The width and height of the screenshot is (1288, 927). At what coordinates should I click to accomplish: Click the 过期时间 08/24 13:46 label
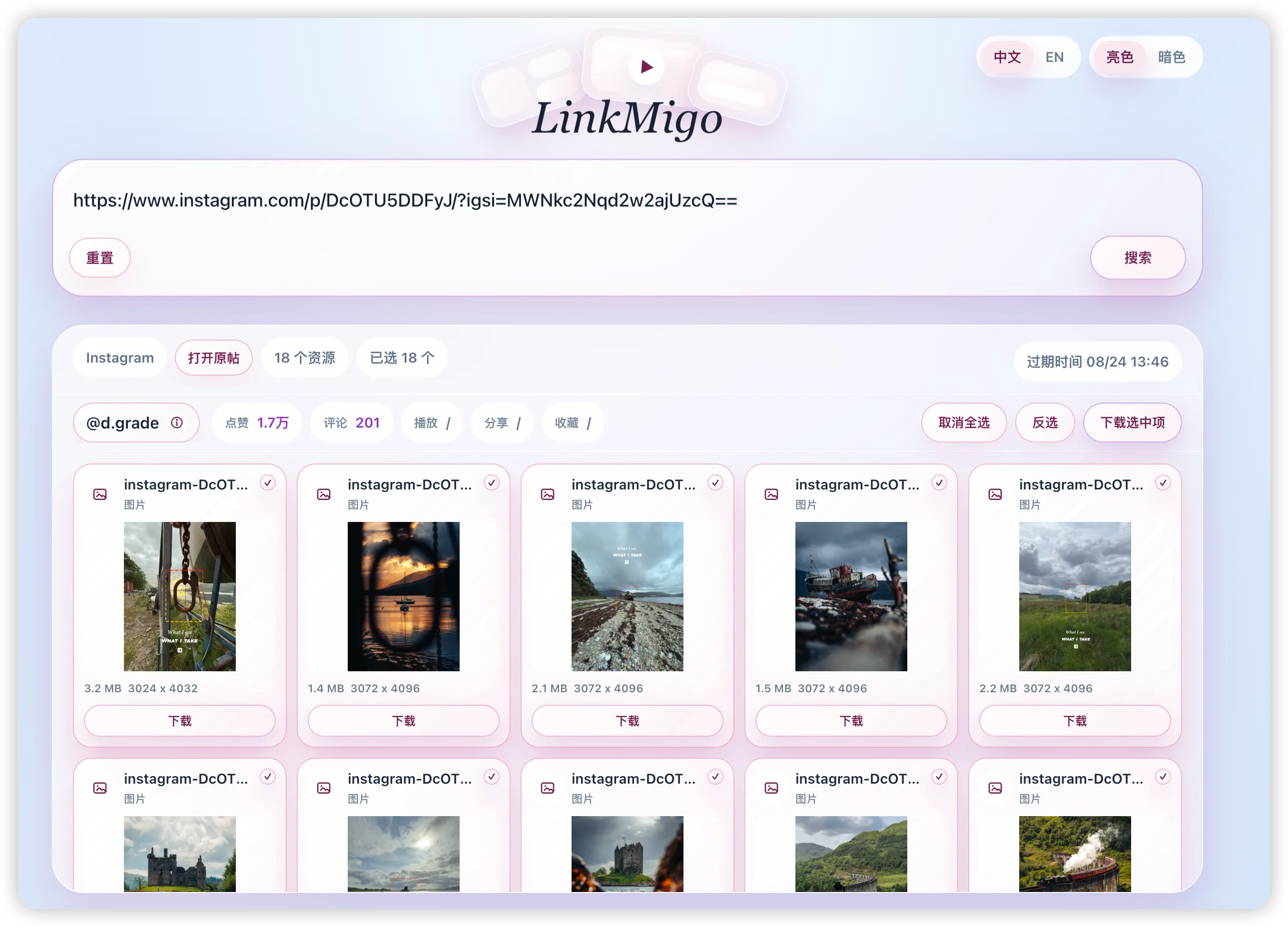1097,362
